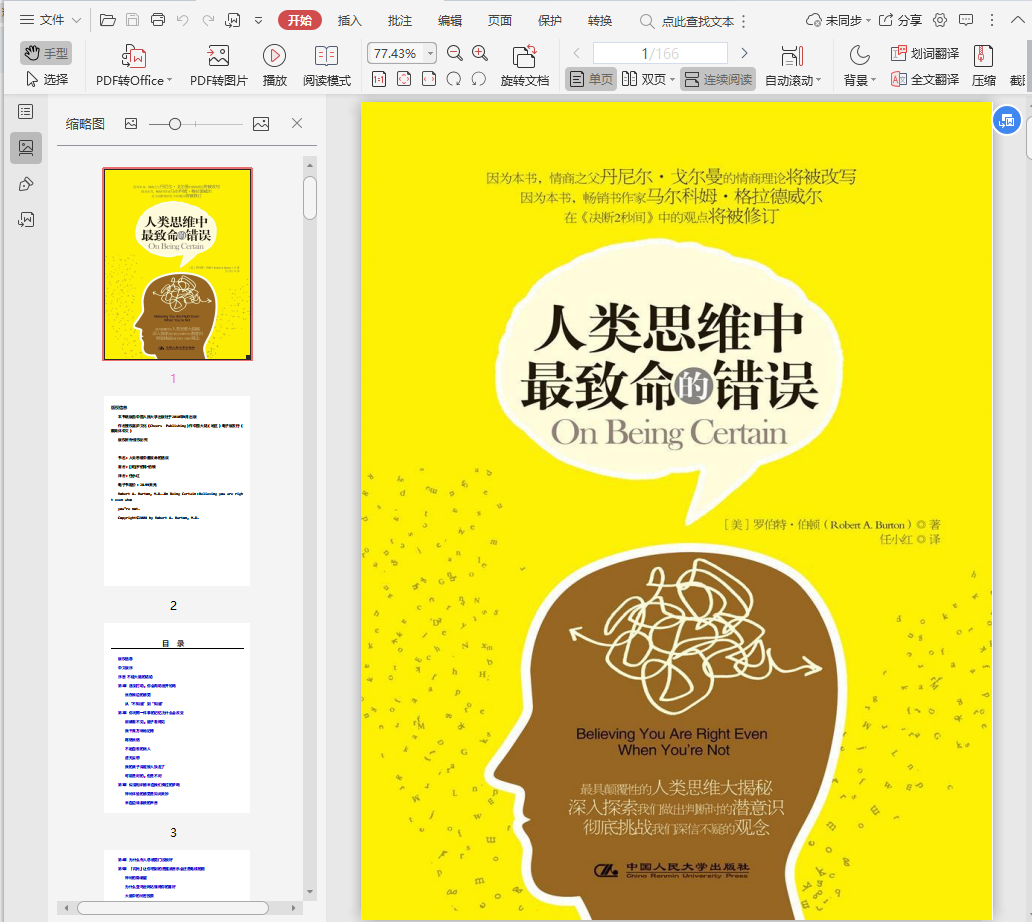This screenshot has height=922, width=1032.
Task: Click the redo arrow icon
Action: [208, 20]
